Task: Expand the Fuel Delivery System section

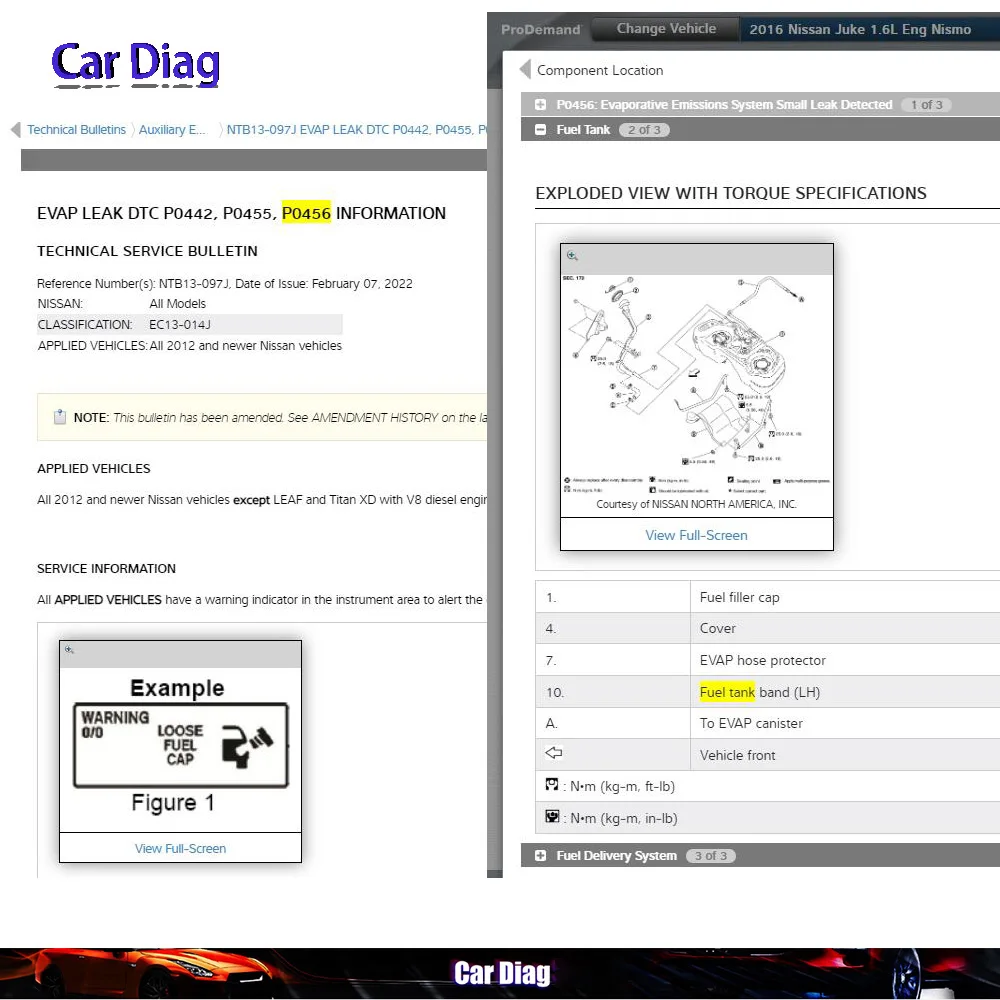Action: 540,855
